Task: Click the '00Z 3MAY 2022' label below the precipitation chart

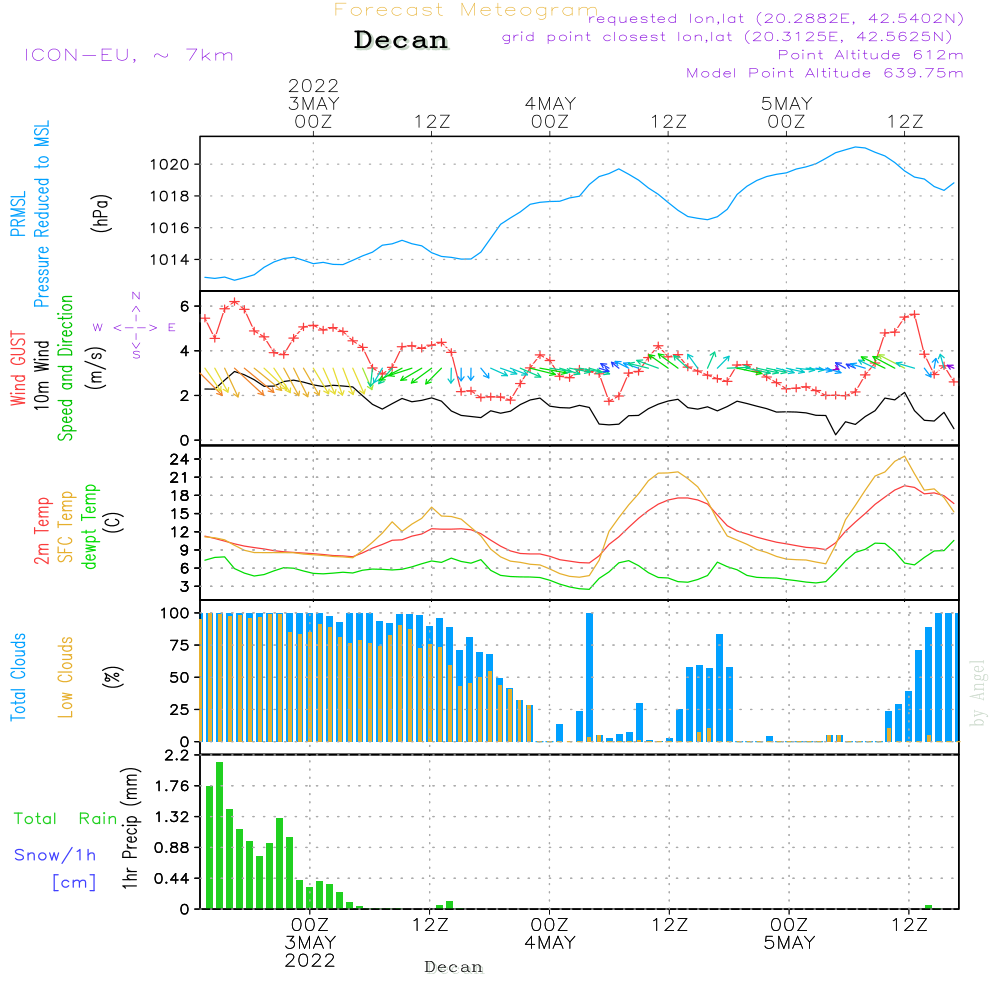Action: (x=310, y=943)
